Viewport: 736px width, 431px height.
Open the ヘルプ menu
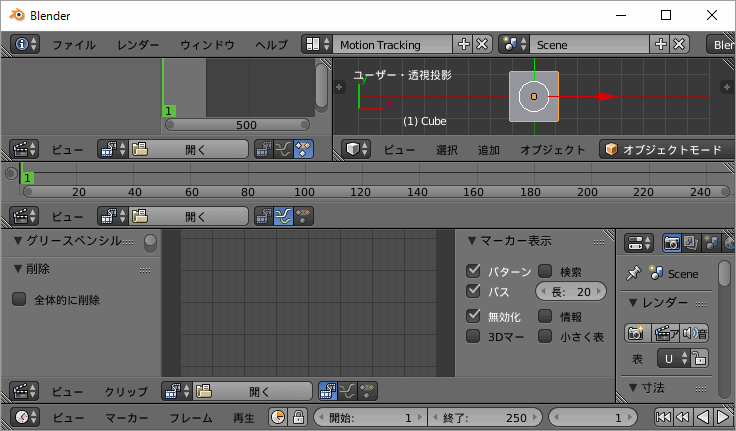click(271, 45)
